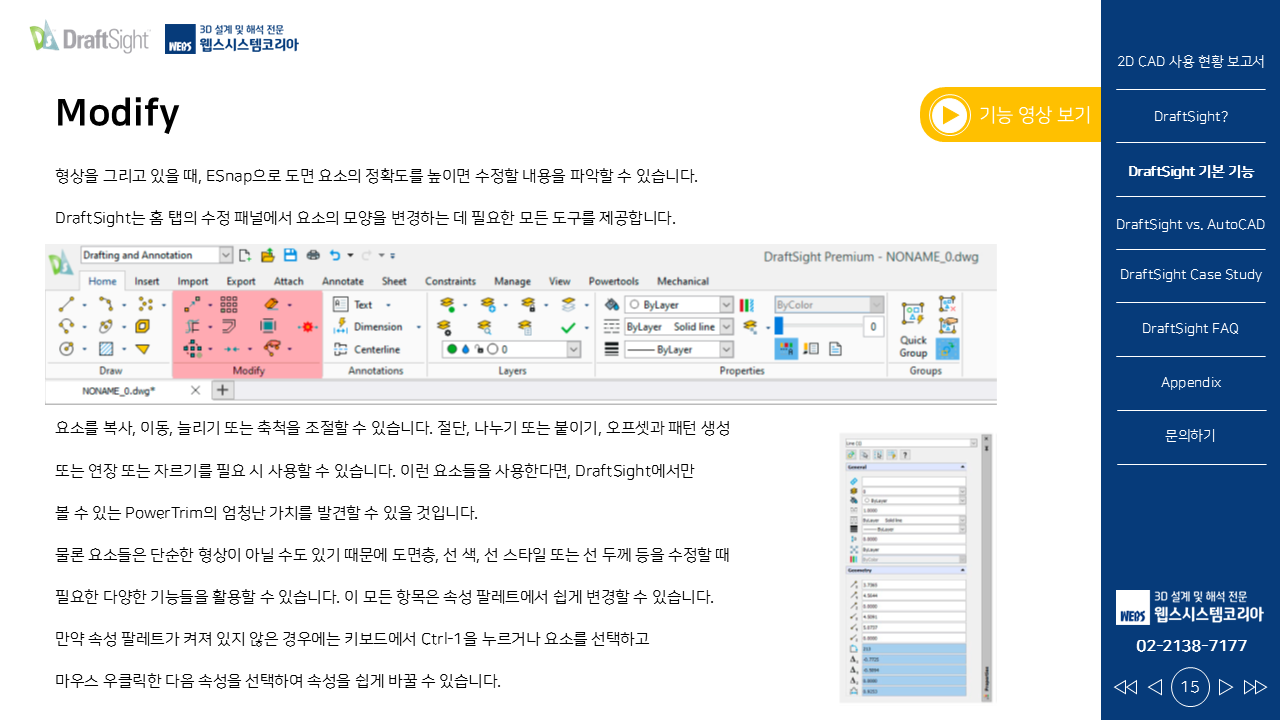Switch to the Insert ribbon tab

point(147,281)
